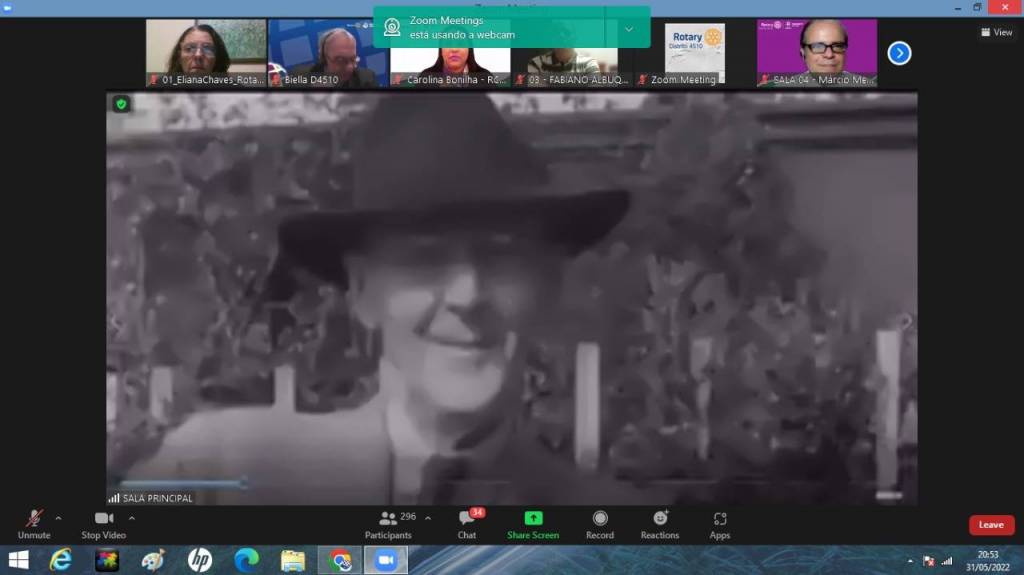The width and height of the screenshot is (1024, 575).
Task: Open Microsoft Edge from the taskbar
Action: pyautogui.click(x=246, y=560)
